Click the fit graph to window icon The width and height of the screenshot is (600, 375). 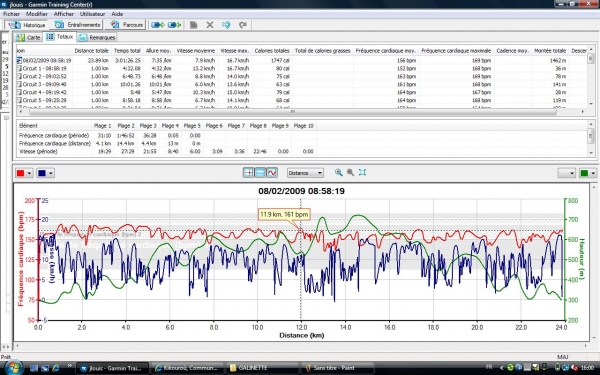click(362, 173)
